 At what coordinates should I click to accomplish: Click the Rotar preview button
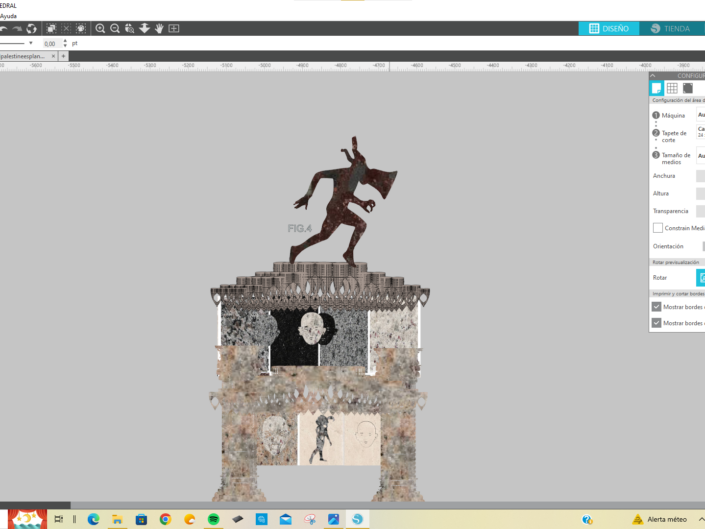(x=701, y=277)
